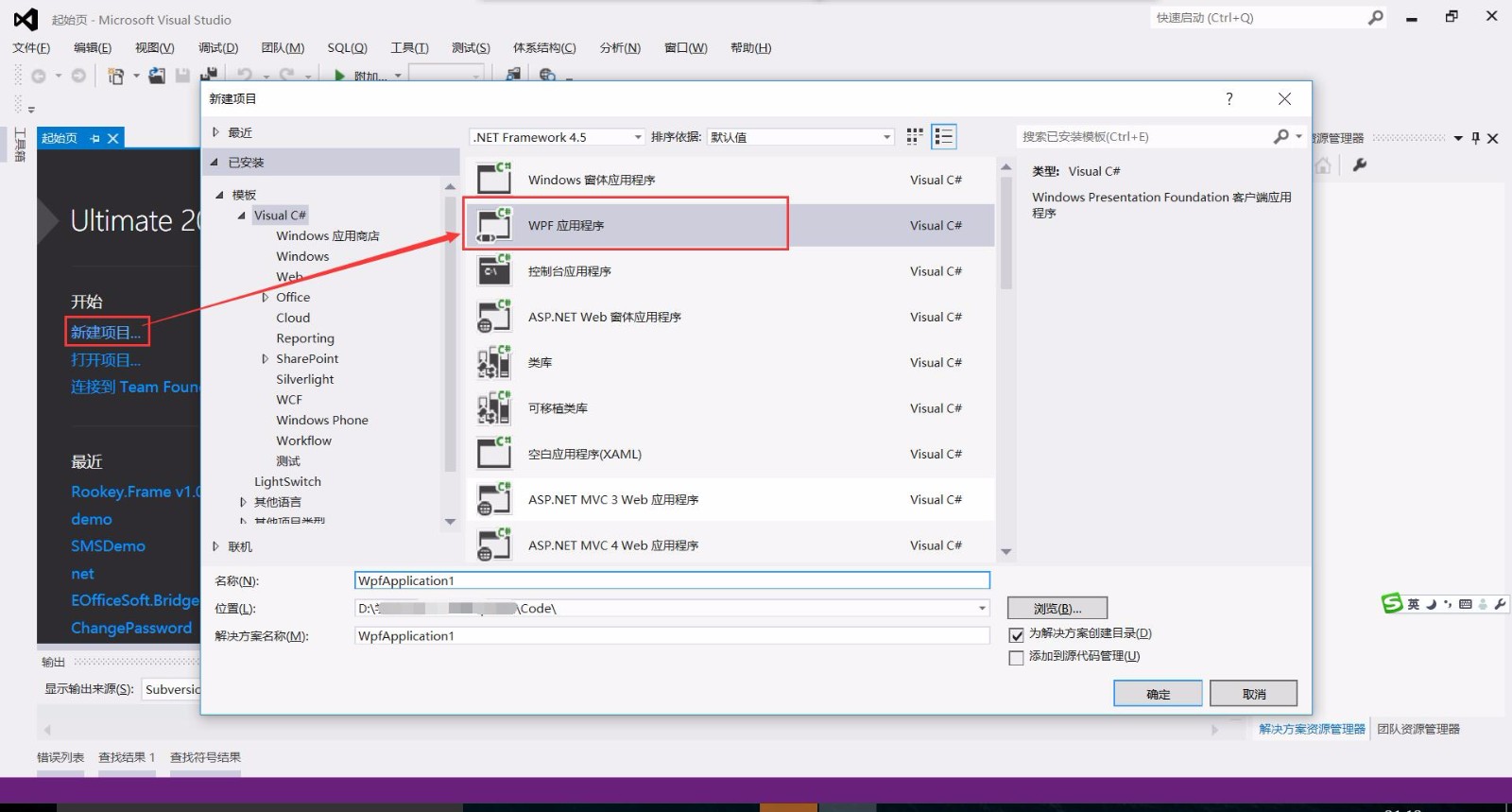Screen dimensions: 1512x812
Task: Open recent project ChangePassword
Action: click(x=131, y=628)
